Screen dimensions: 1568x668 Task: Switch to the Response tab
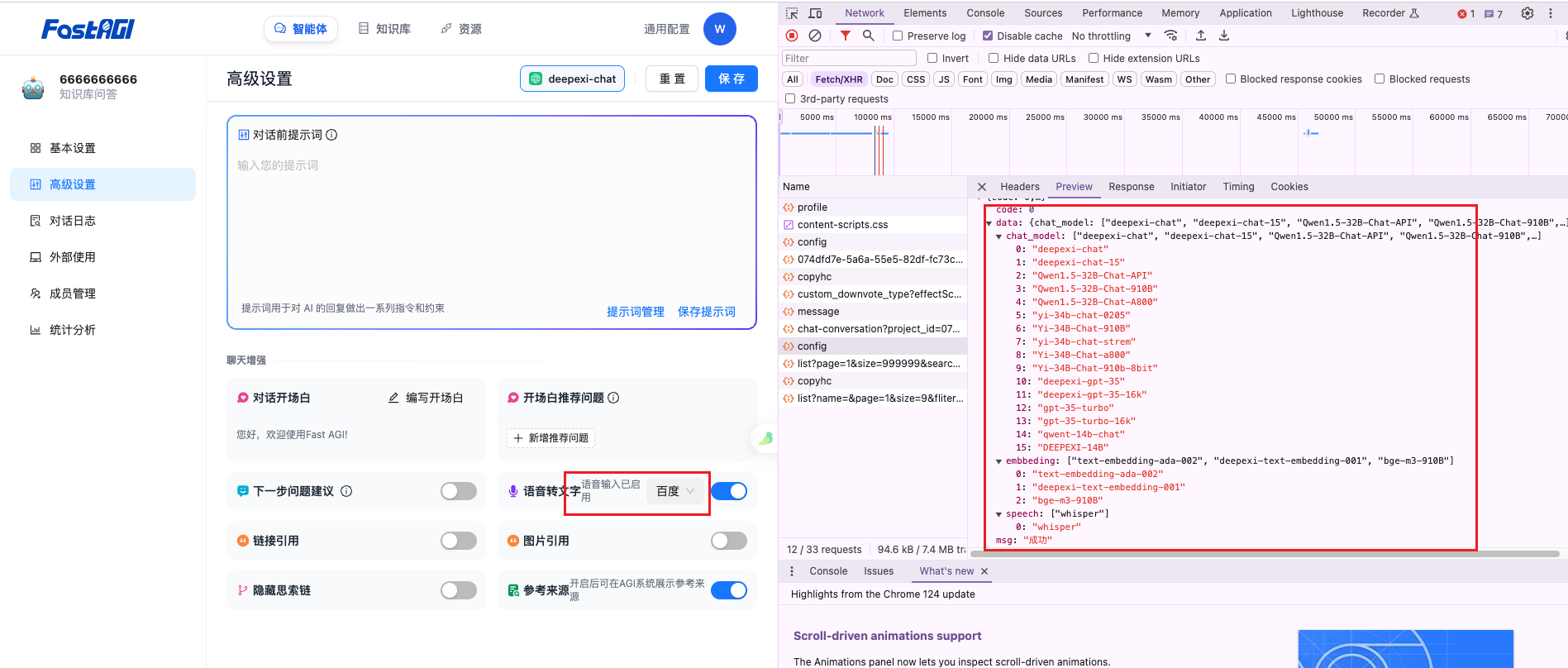point(1131,187)
